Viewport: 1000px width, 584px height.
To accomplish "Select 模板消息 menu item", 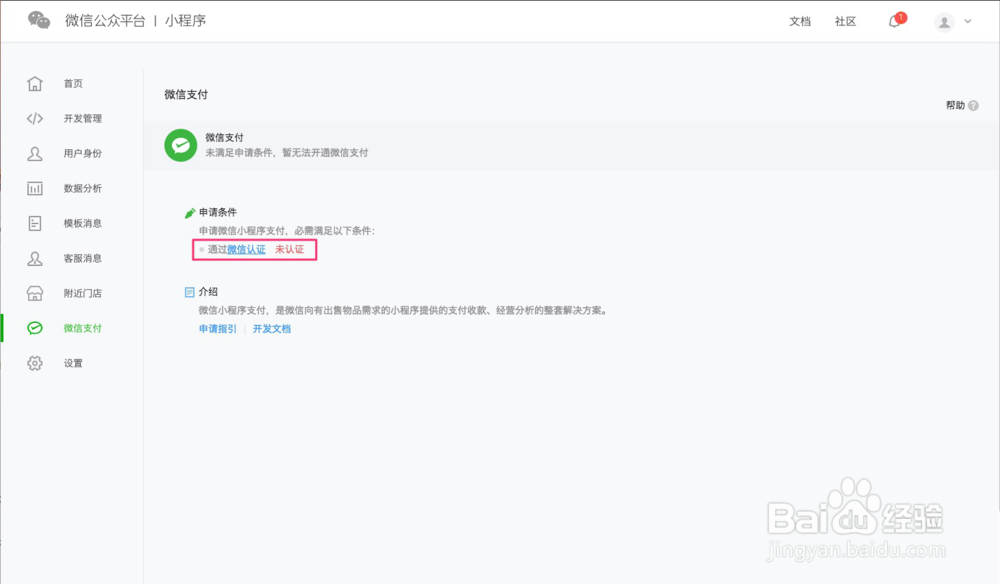I will (x=82, y=223).
